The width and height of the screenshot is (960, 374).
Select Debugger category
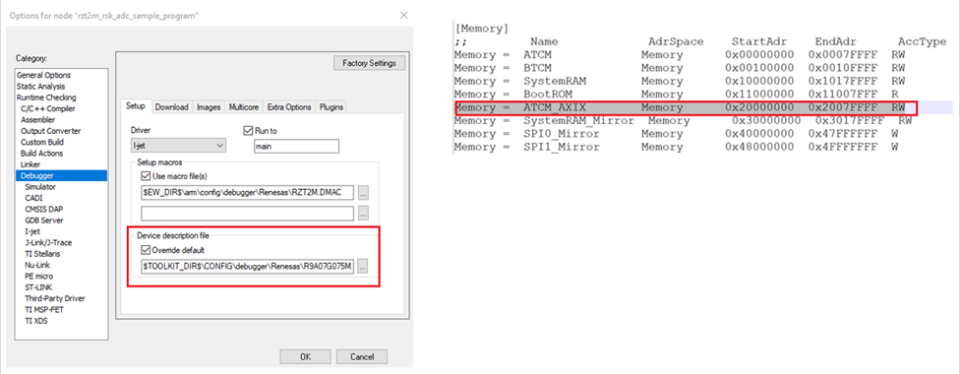(x=61, y=176)
